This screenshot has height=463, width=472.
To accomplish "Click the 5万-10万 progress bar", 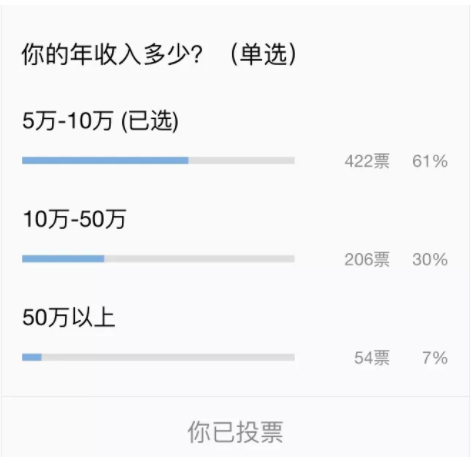I will coord(158,161).
